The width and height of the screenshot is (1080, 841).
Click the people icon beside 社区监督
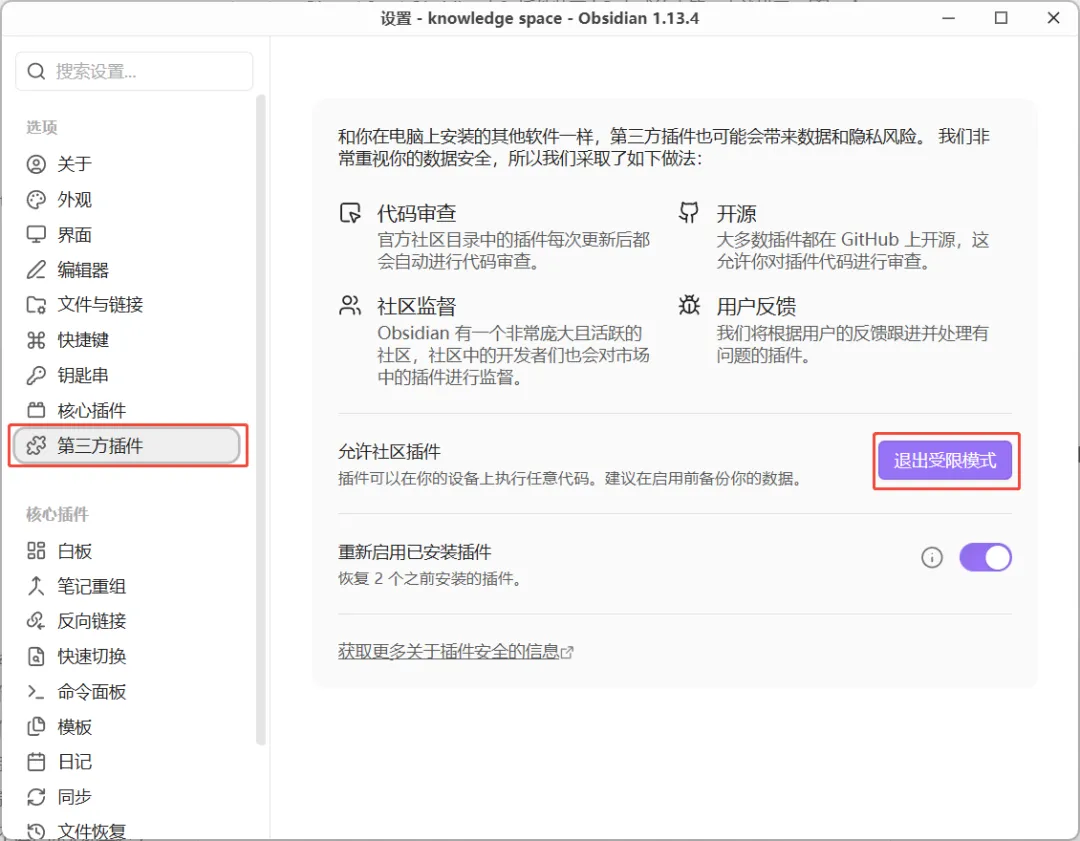[350, 305]
